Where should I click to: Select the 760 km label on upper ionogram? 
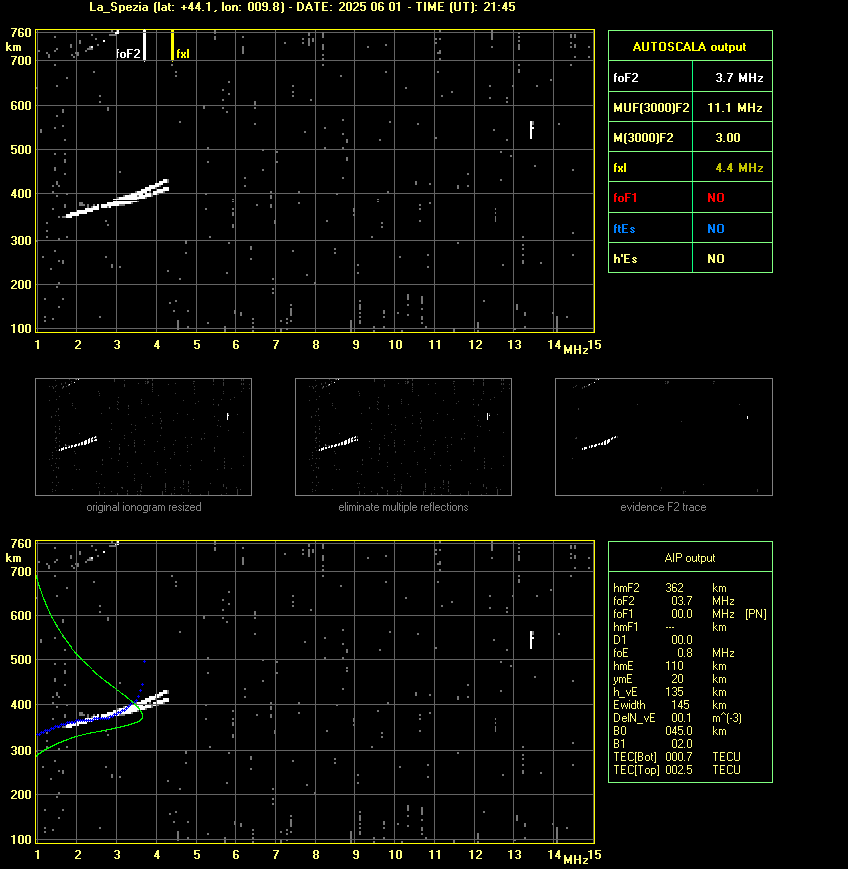click(x=21, y=33)
